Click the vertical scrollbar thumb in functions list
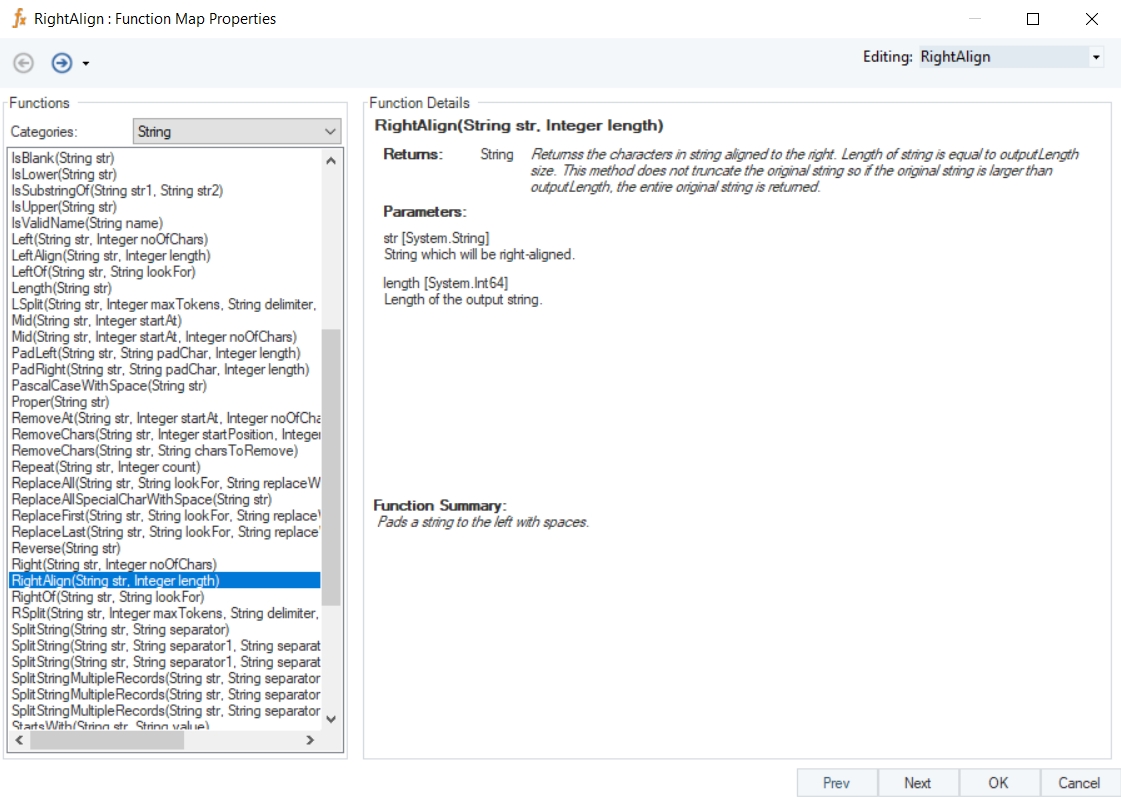The height and width of the screenshot is (797, 1121). [331, 467]
